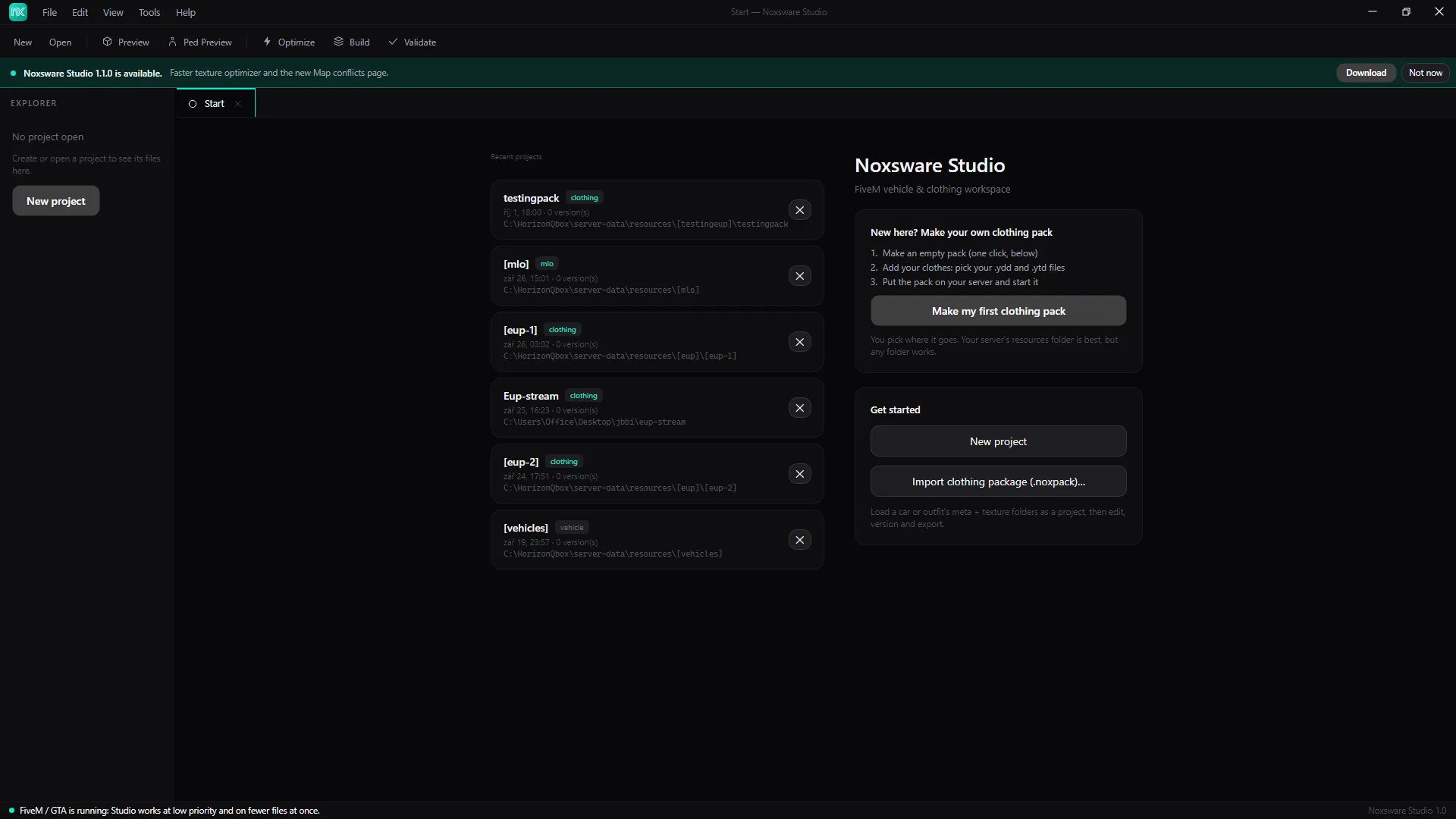The height and width of the screenshot is (819, 1456).
Task: Click the clothing tag on Eup-stream
Action: [583, 396]
